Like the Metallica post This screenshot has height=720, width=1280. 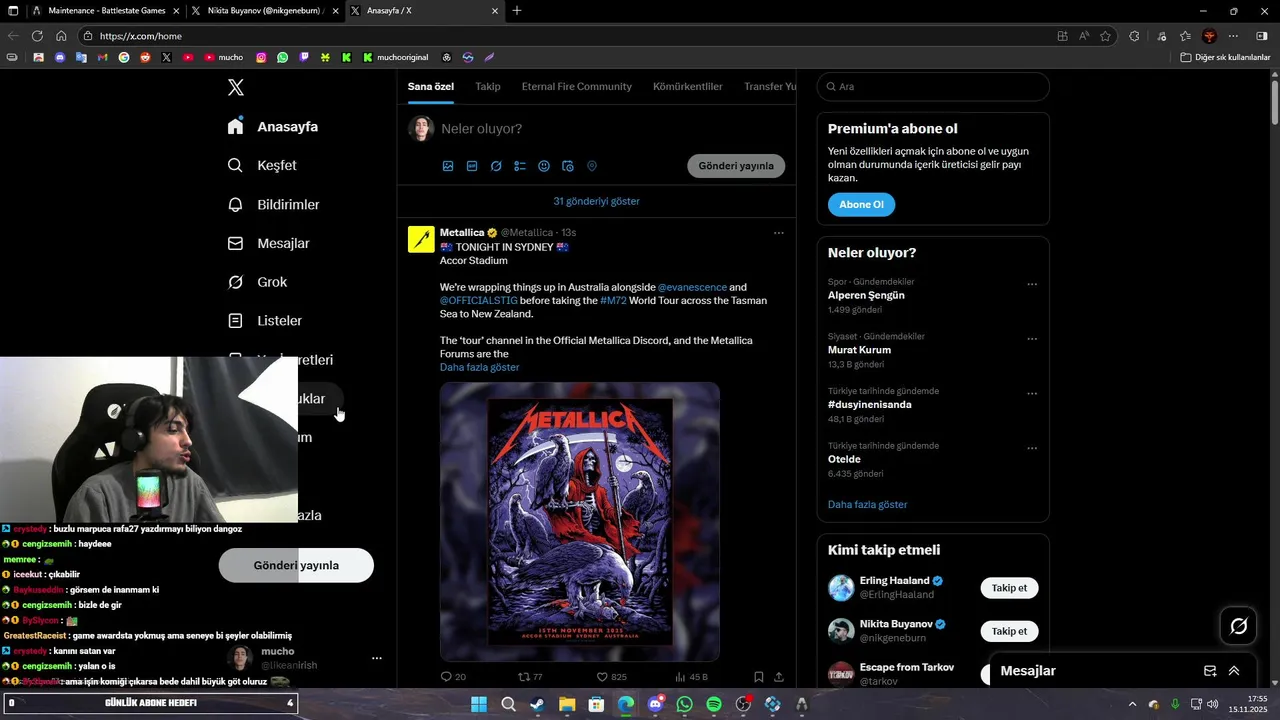pos(612,677)
